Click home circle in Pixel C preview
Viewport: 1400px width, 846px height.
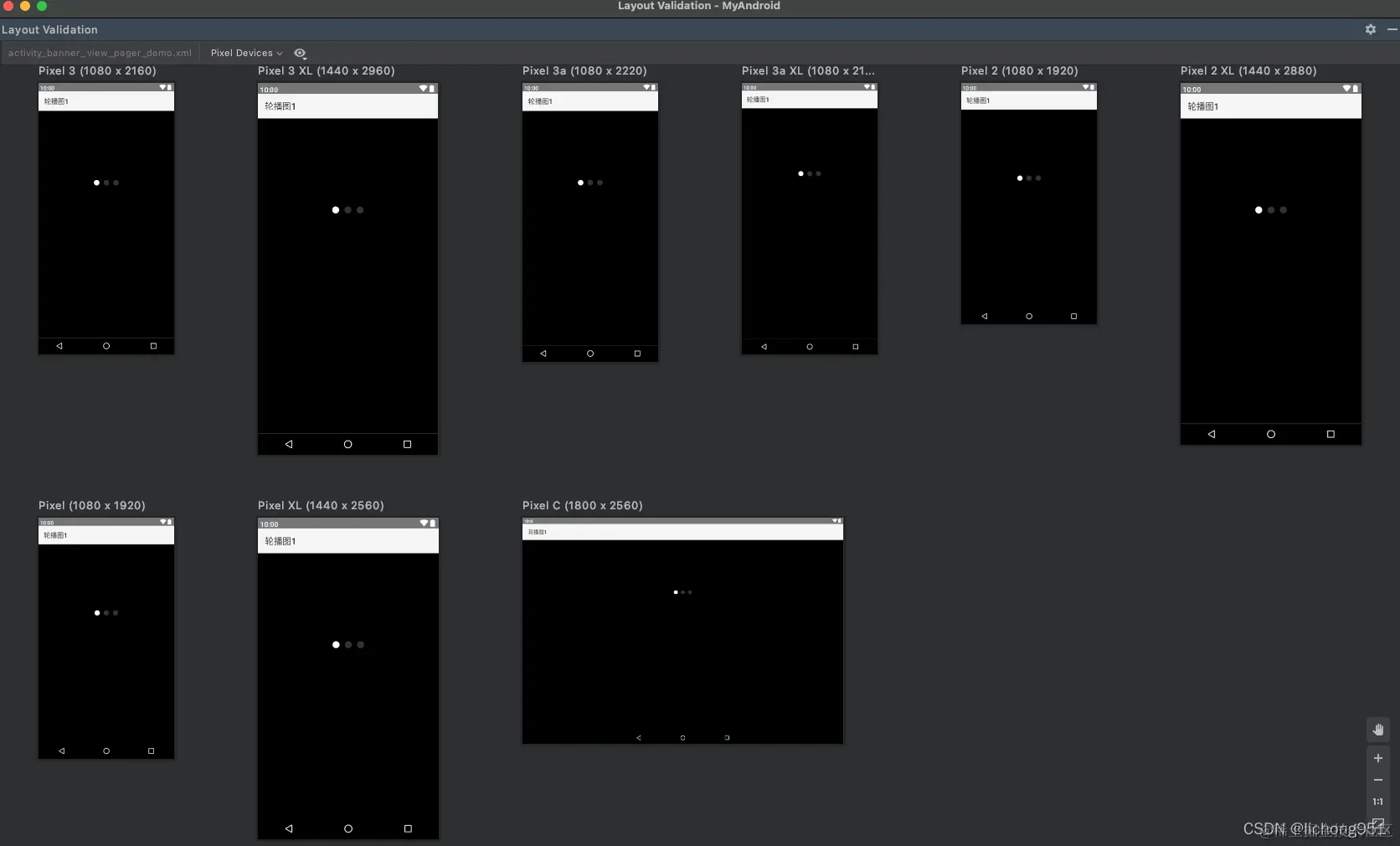pos(682,737)
